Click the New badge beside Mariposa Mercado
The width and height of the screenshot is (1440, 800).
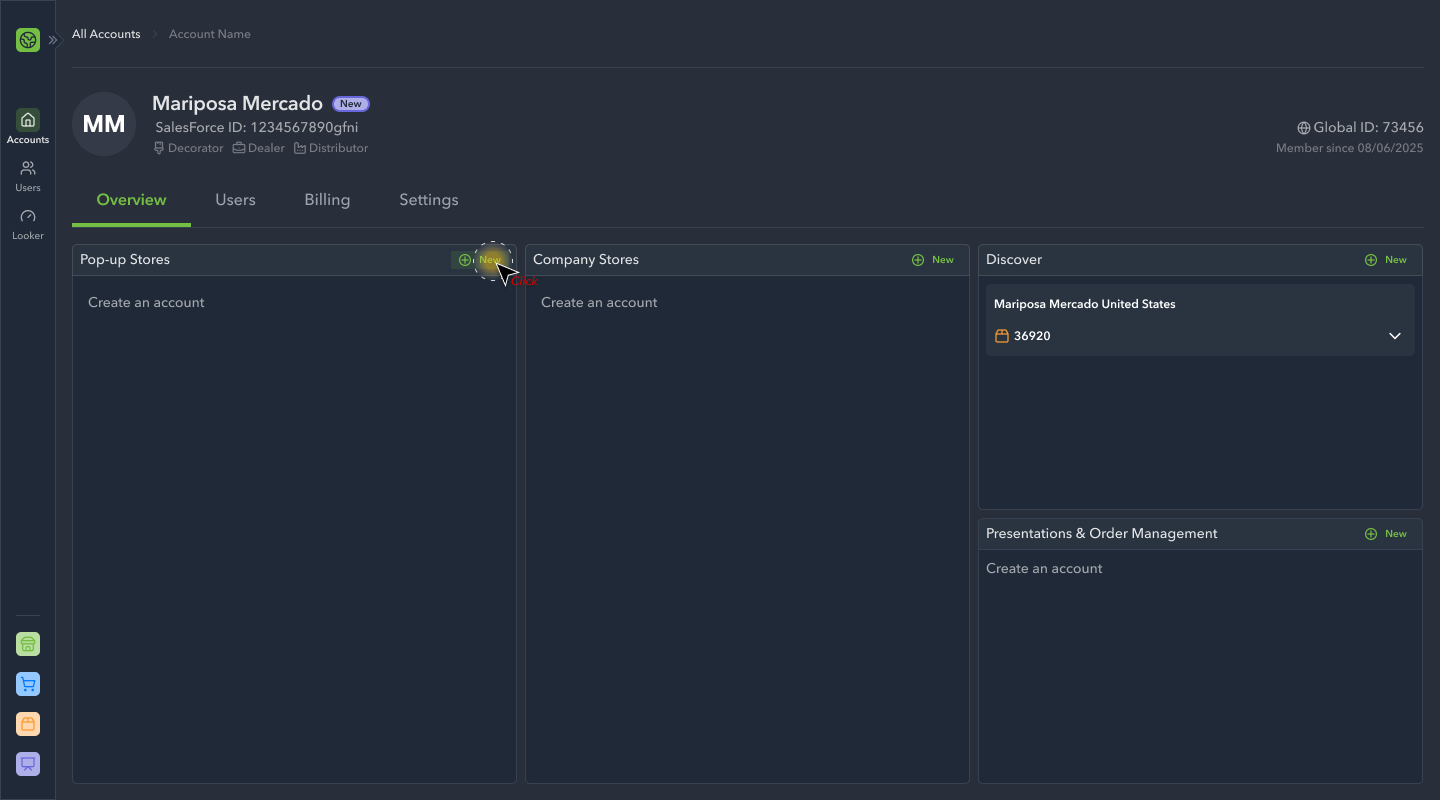click(351, 104)
